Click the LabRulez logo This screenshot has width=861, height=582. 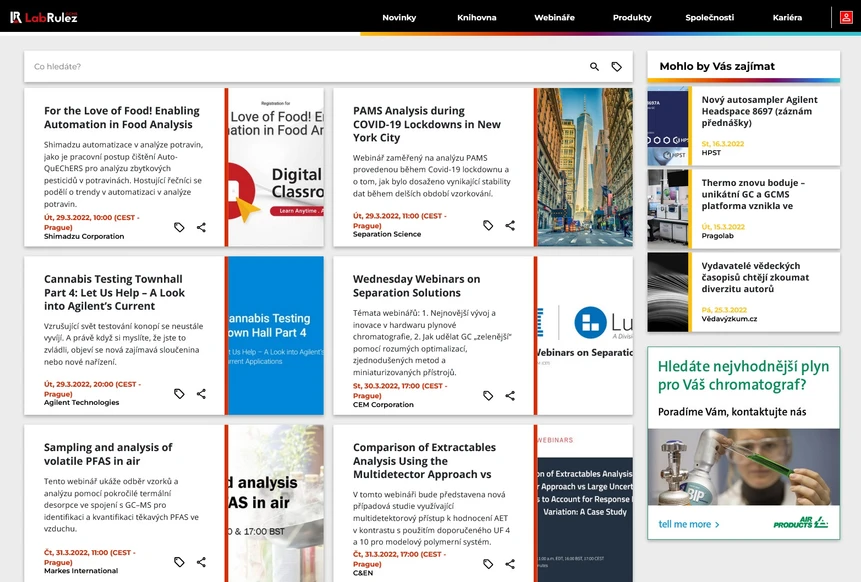pyautogui.click(x=44, y=17)
